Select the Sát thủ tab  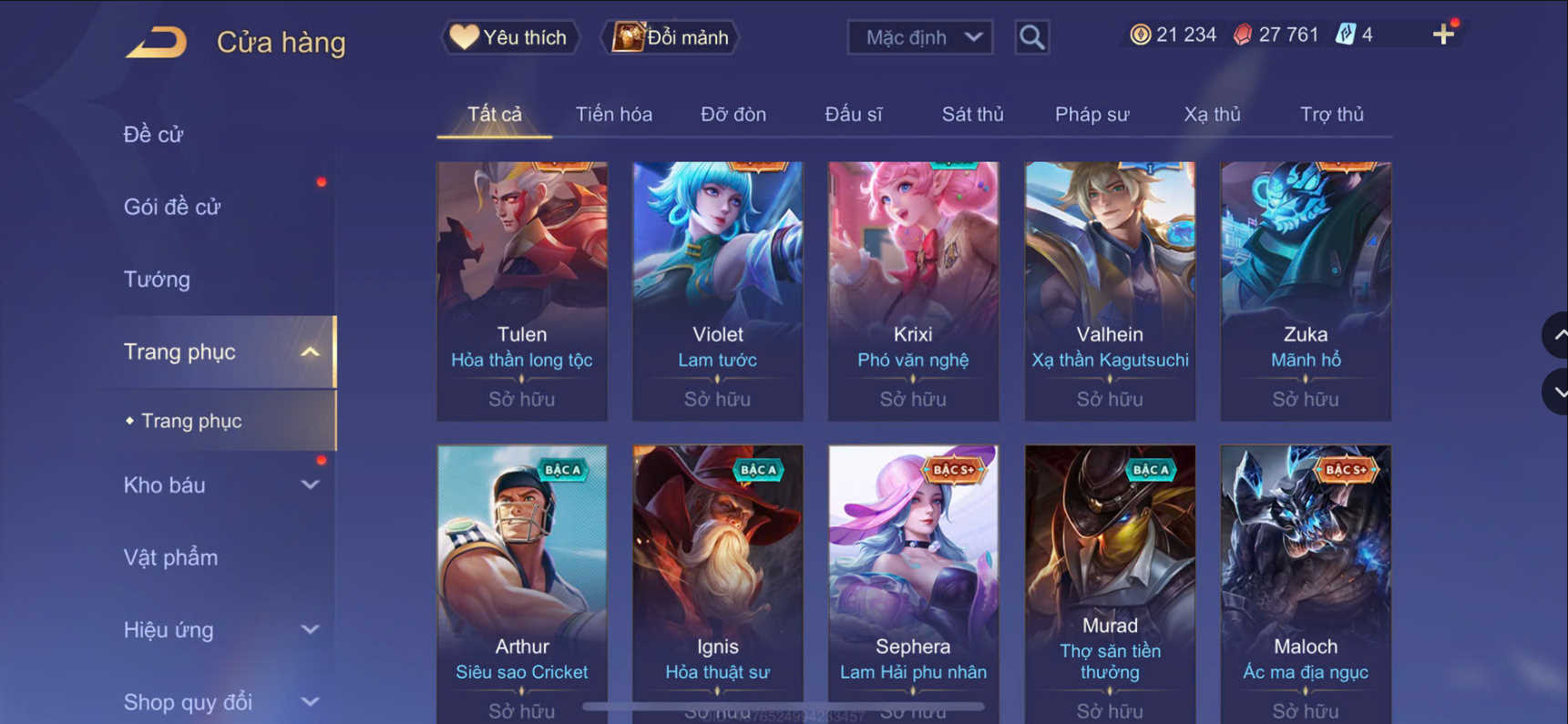(x=972, y=115)
